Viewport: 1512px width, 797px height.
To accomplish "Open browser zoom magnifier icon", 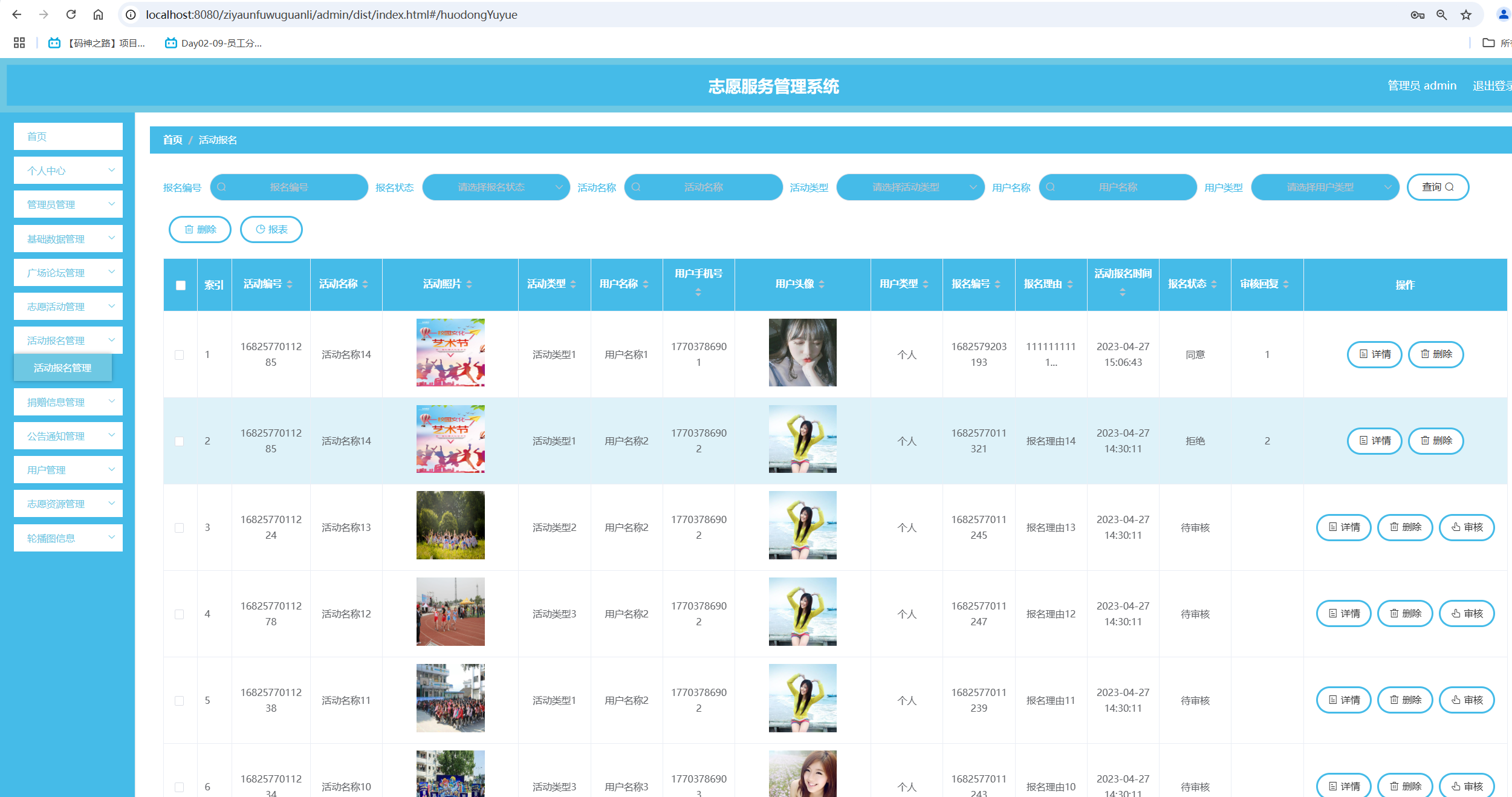I will (1442, 15).
